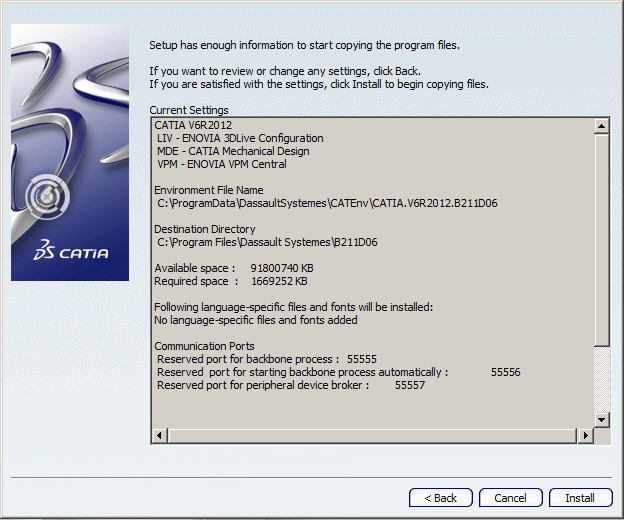Click the Install button
Viewport: 624px width, 520px height.
pos(580,498)
